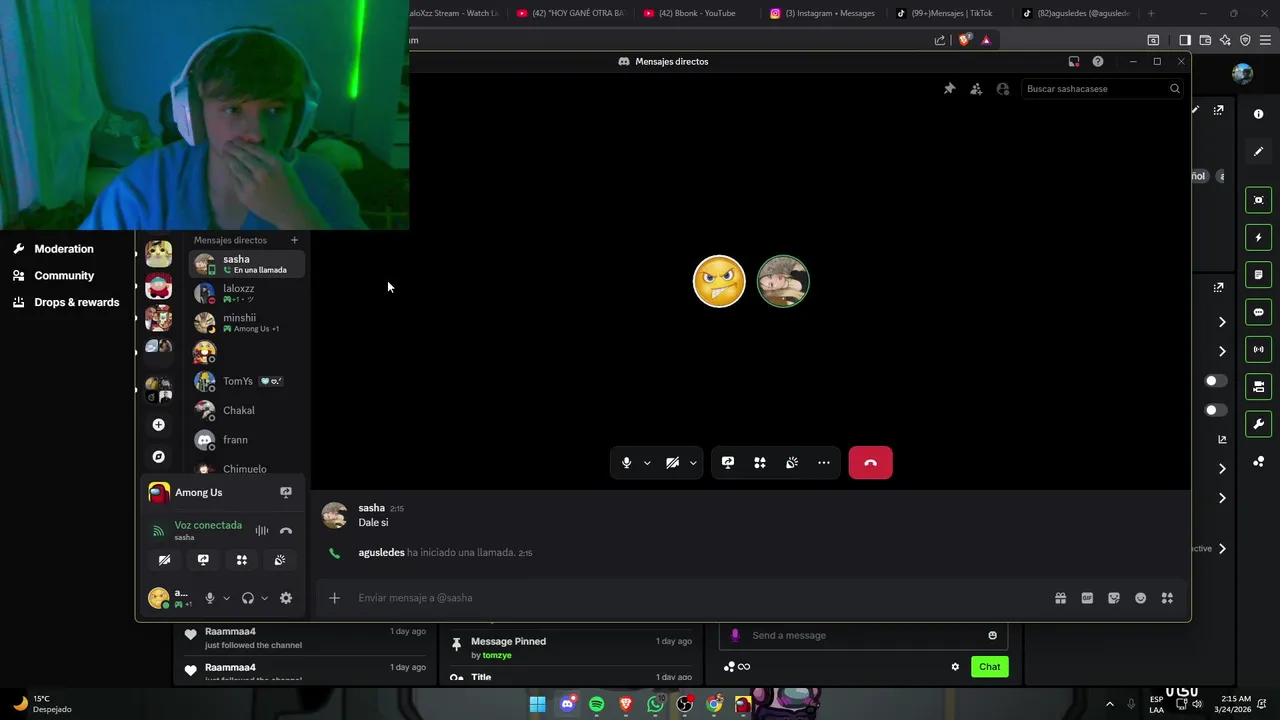Share your screen from the call controls
The height and width of the screenshot is (720, 1280).
(728, 463)
